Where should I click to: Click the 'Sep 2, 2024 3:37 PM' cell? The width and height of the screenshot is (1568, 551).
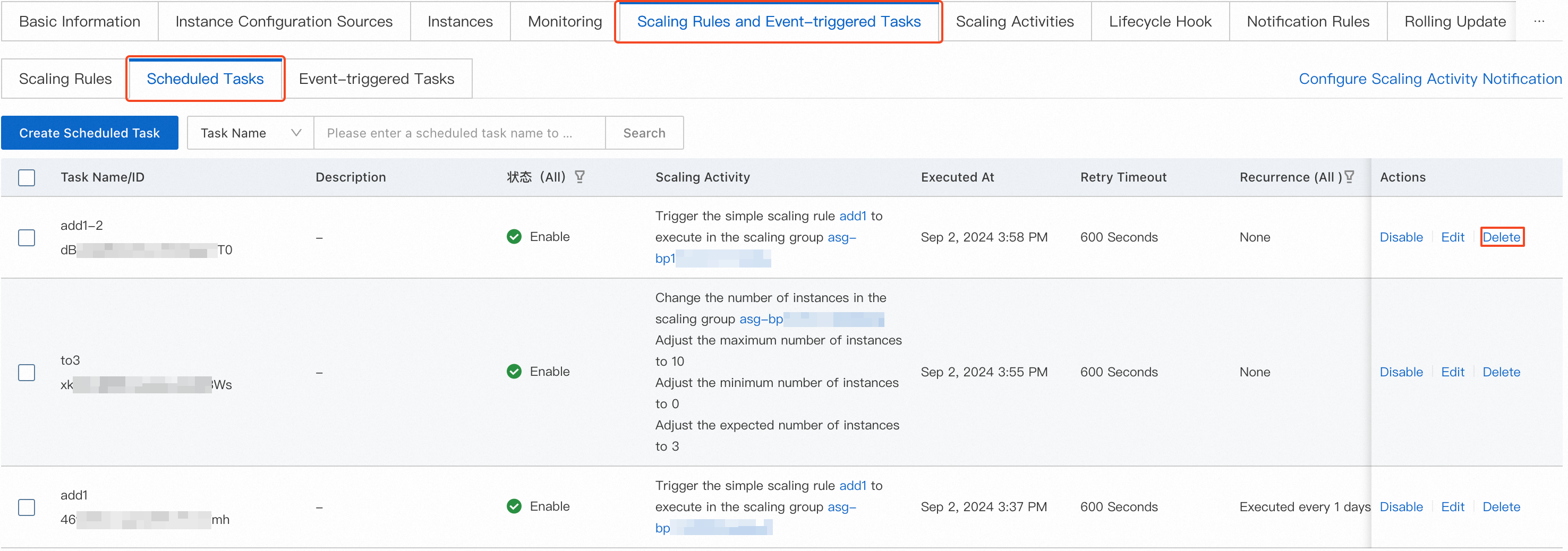pyautogui.click(x=984, y=507)
